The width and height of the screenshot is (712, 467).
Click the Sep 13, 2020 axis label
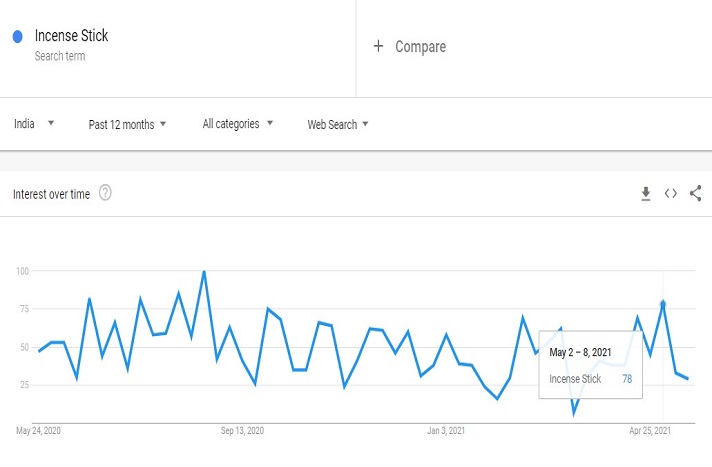[242, 431]
